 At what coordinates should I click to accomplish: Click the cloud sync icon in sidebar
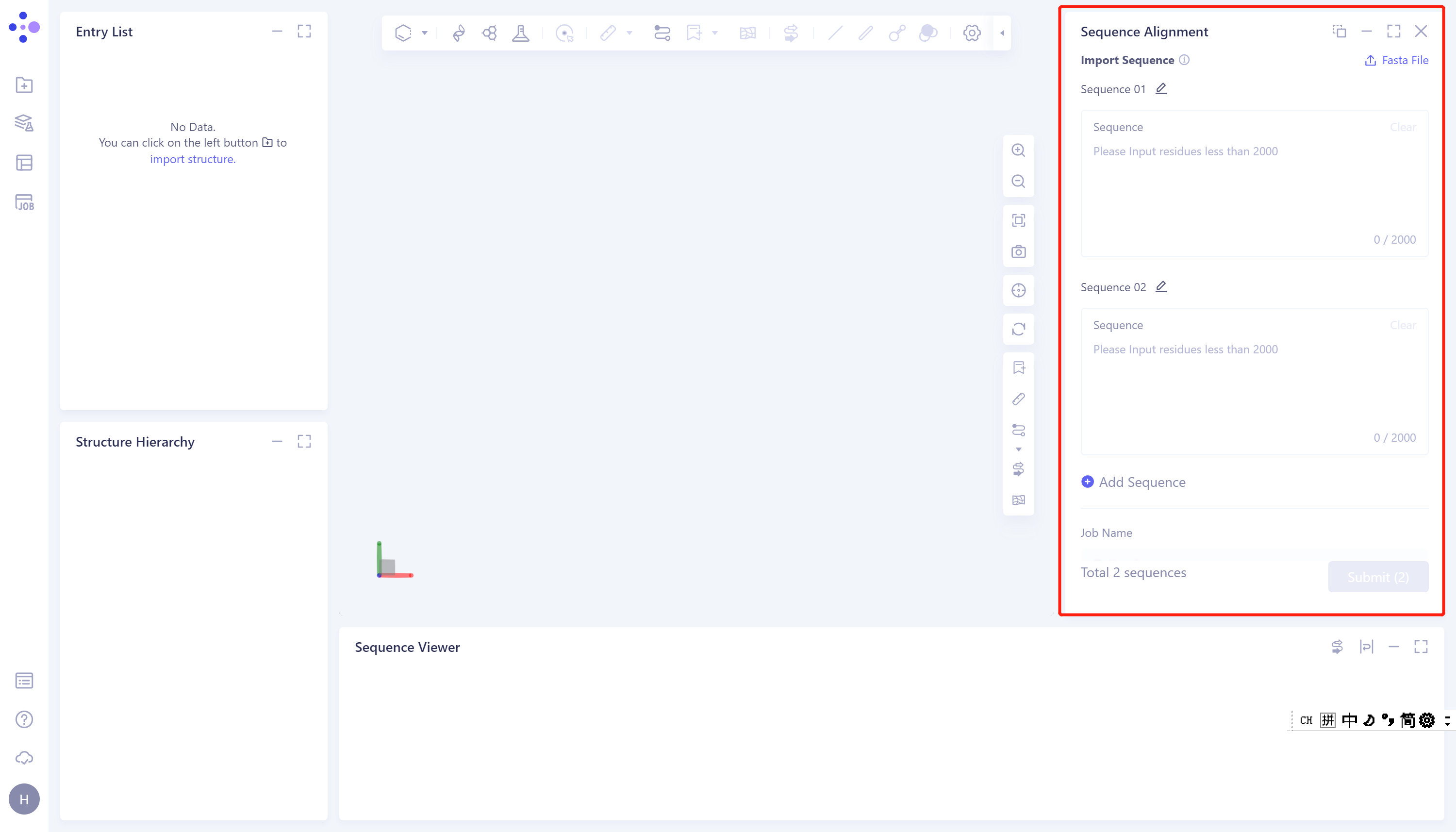[x=24, y=758]
